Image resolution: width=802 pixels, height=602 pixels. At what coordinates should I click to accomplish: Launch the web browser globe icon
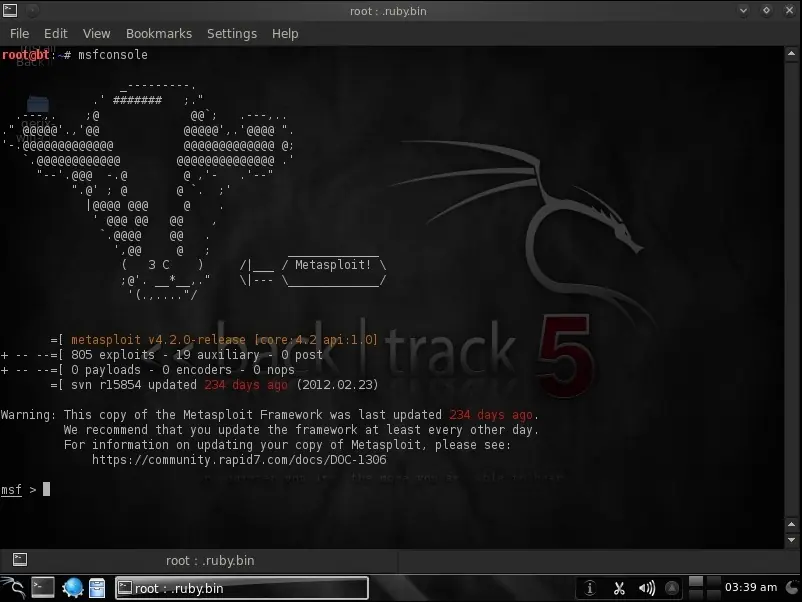(73, 588)
